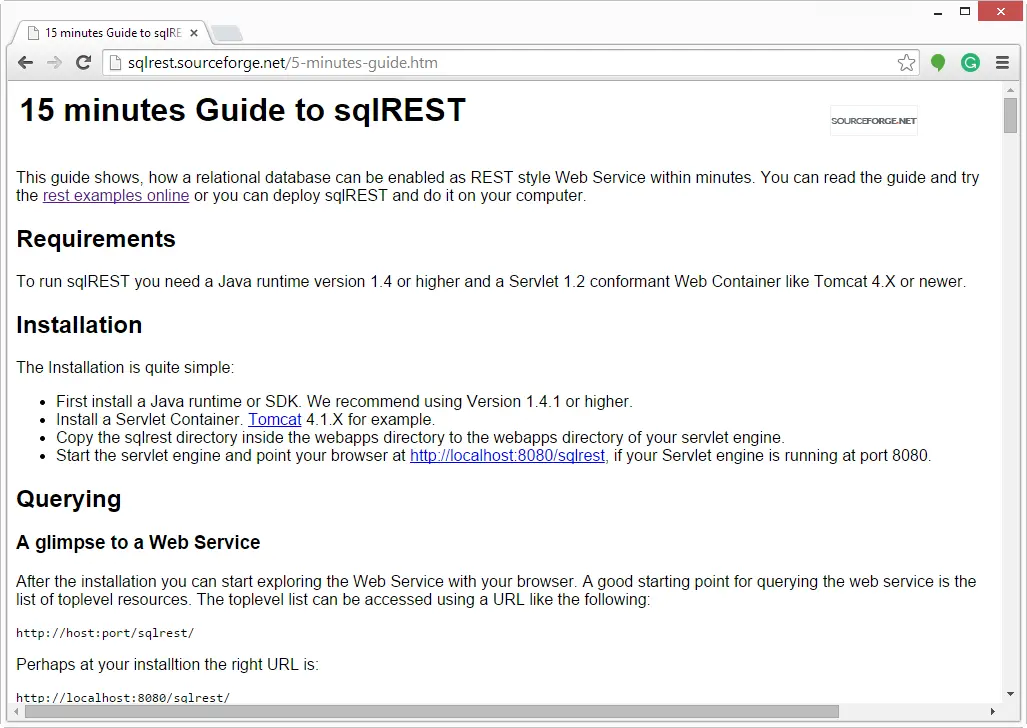This screenshot has height=728, width=1027.
Task: Click the horizontal scrollbar right arrow
Action: (993, 712)
